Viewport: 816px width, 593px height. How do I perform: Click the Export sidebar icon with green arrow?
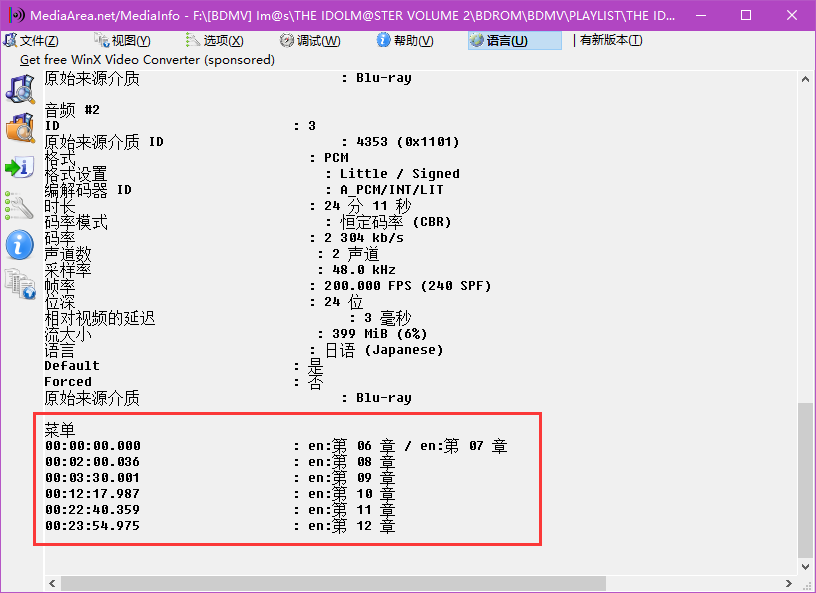(20, 167)
